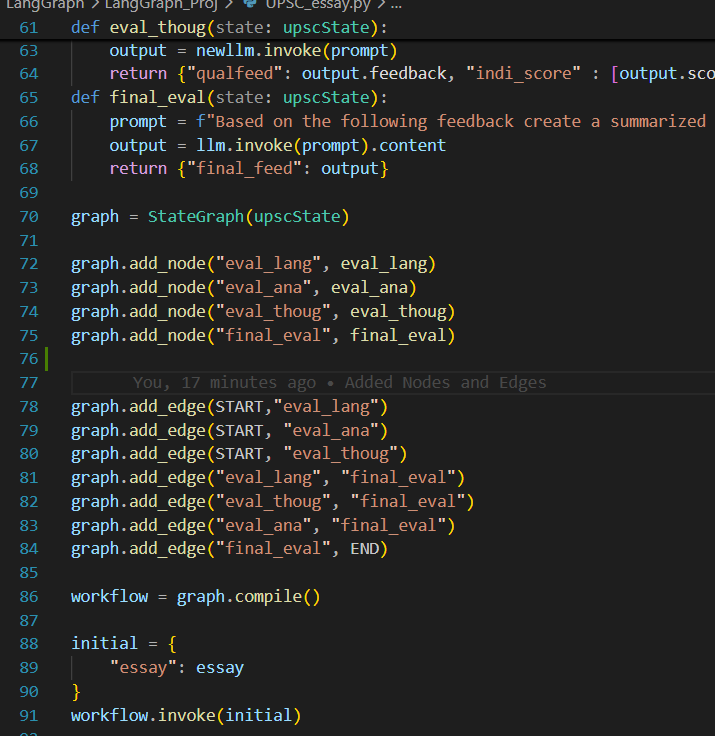Image resolution: width=715 pixels, height=736 pixels.
Task: Click the "eval_ana" string on line 79
Action: coord(331,430)
